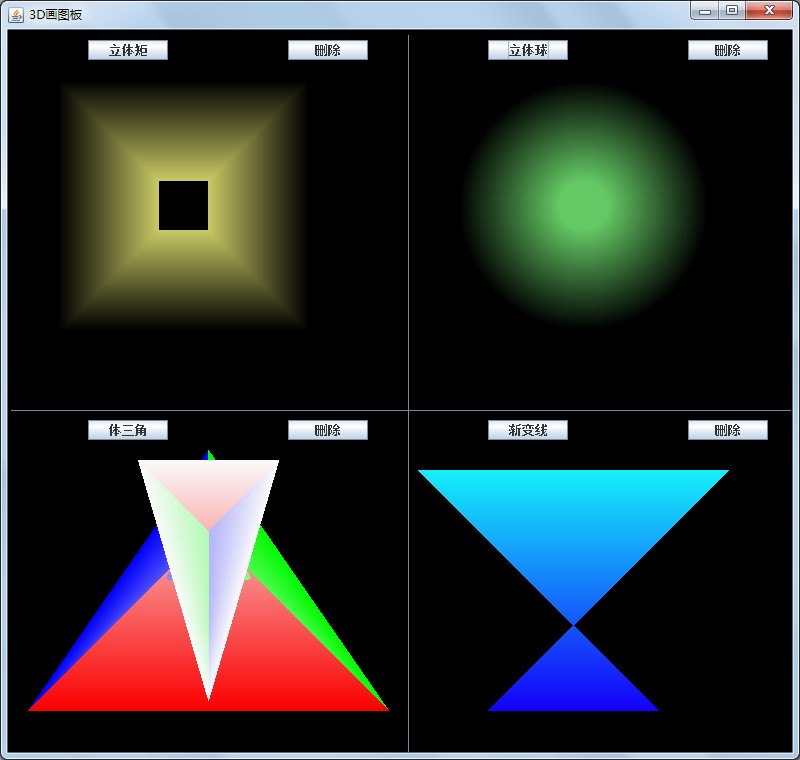Click the green glowing sphere

[x=583, y=204]
